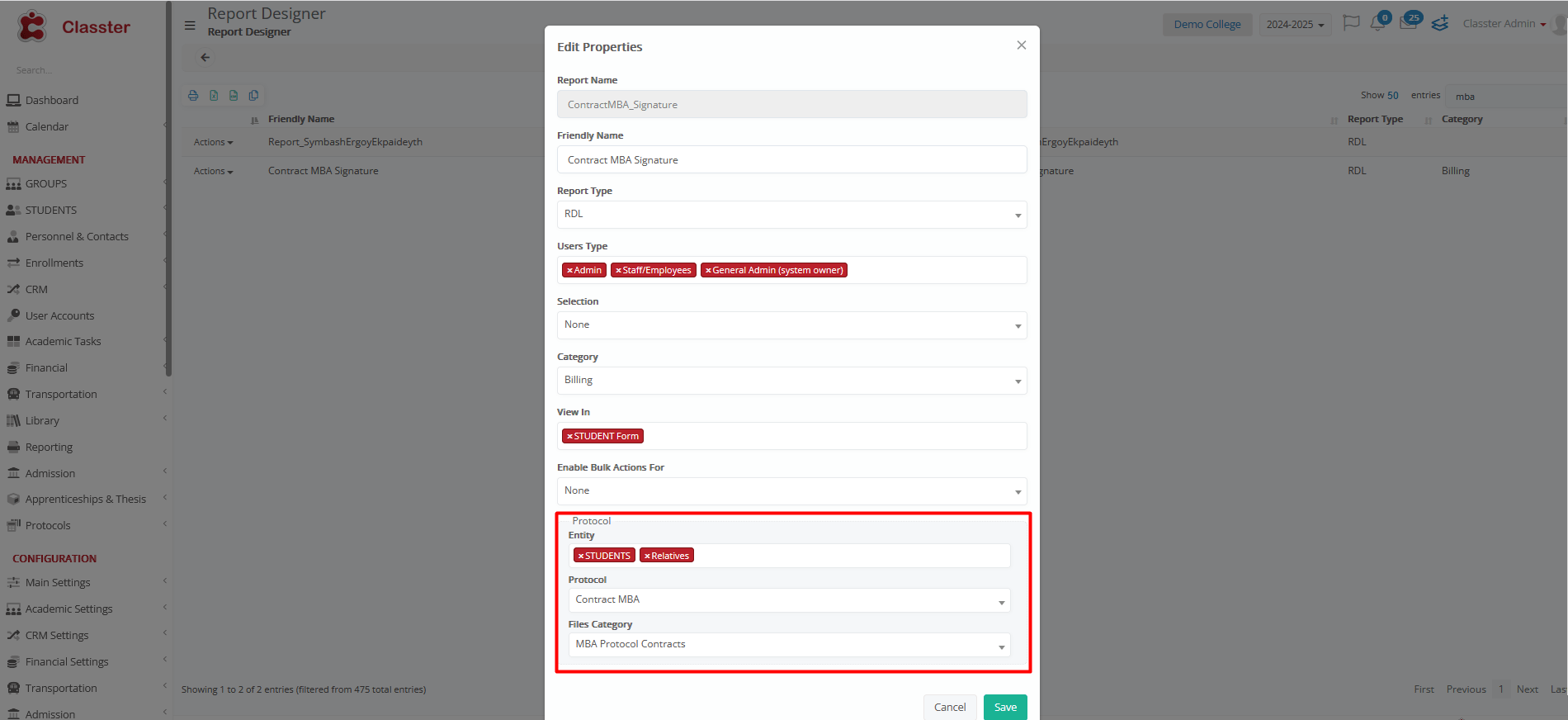Click the back arrow button
This screenshot has width=1568, height=720.
205,58
